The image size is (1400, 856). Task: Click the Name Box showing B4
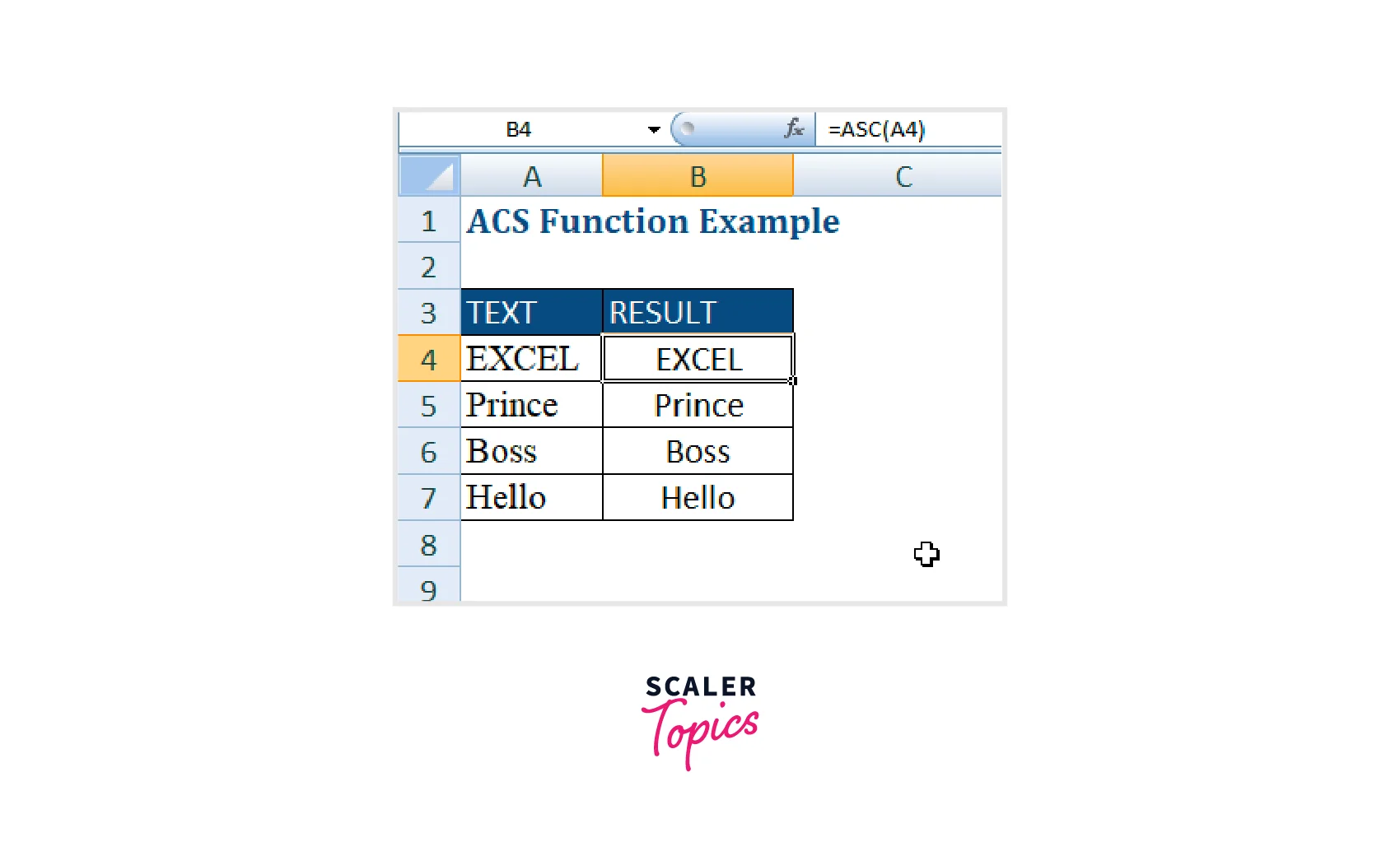click(x=519, y=129)
